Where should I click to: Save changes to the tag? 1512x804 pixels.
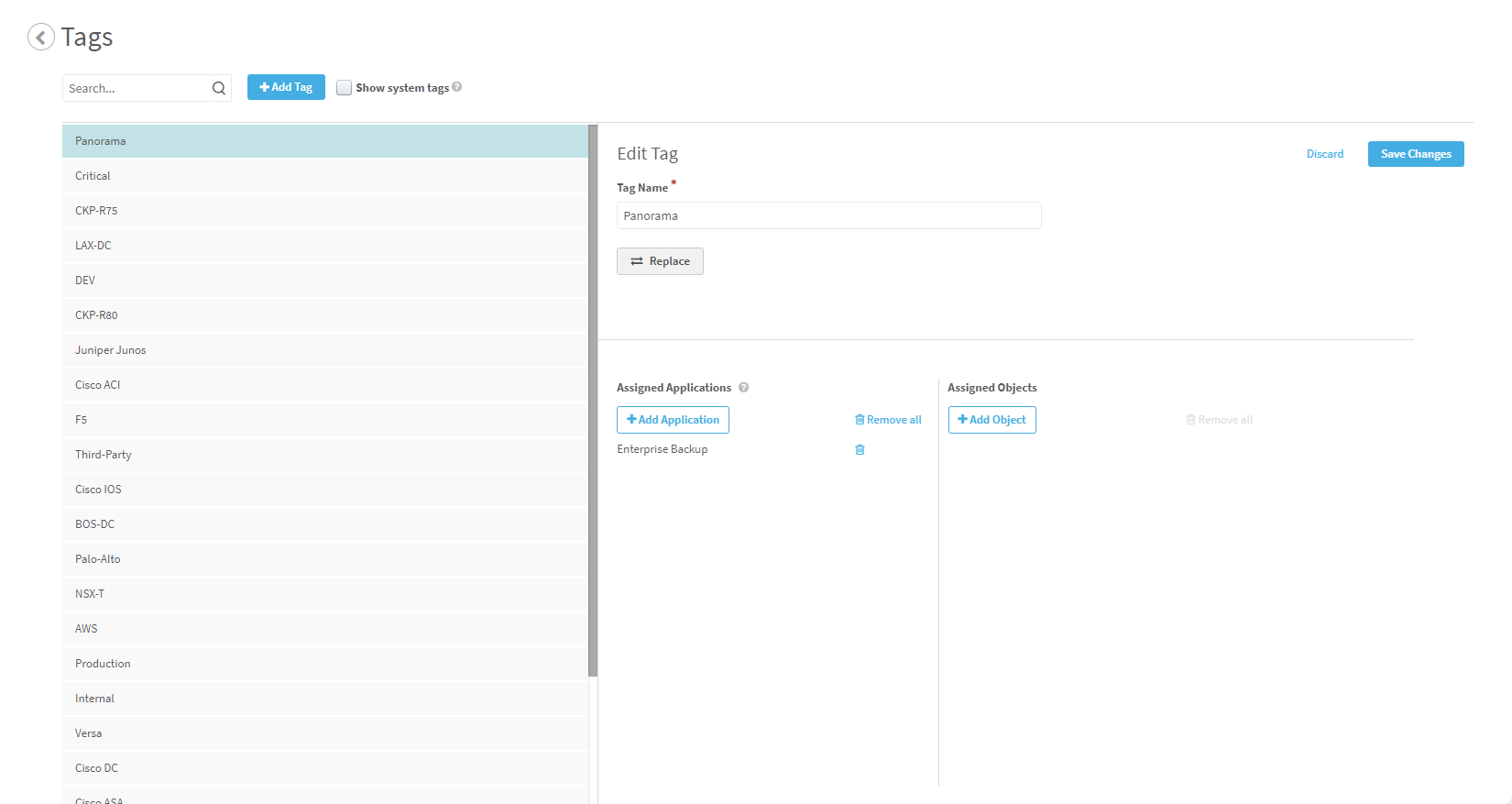pos(1415,154)
